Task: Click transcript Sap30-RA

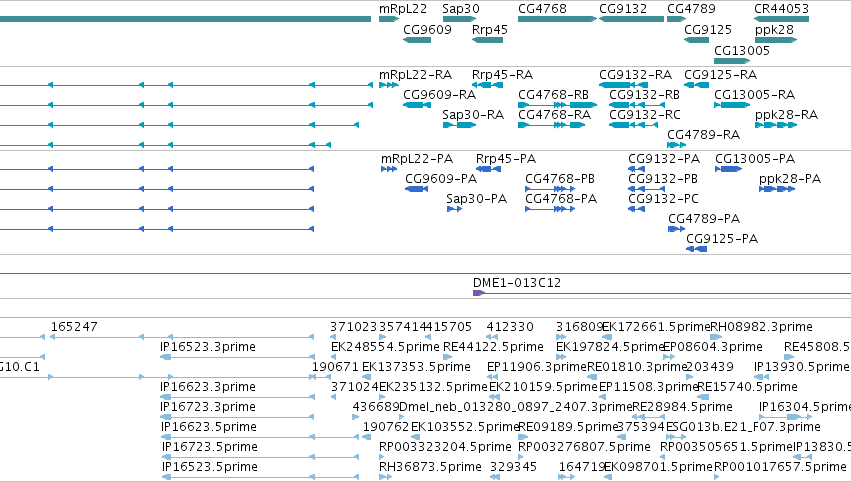Action: (x=473, y=115)
